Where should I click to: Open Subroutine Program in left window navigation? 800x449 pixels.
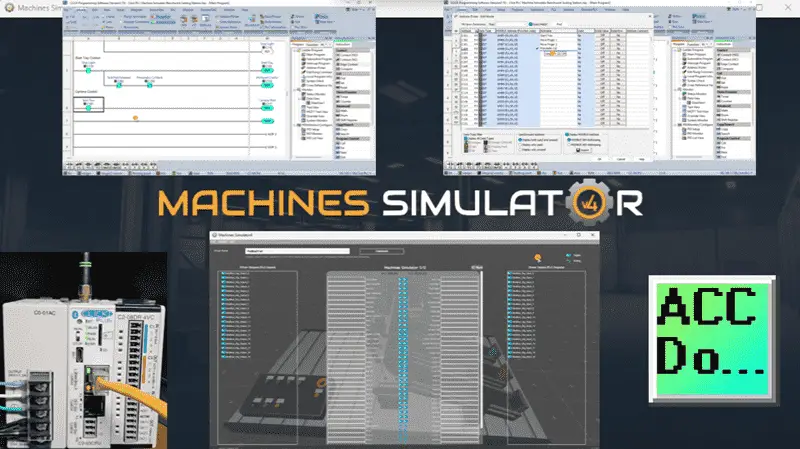coord(319,59)
